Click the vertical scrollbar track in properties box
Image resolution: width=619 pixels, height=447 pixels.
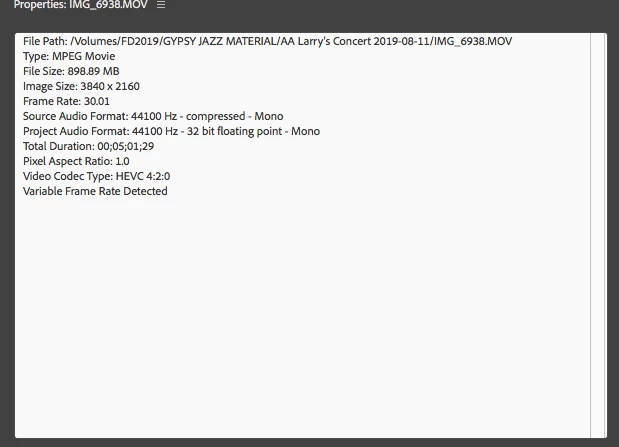pos(598,235)
